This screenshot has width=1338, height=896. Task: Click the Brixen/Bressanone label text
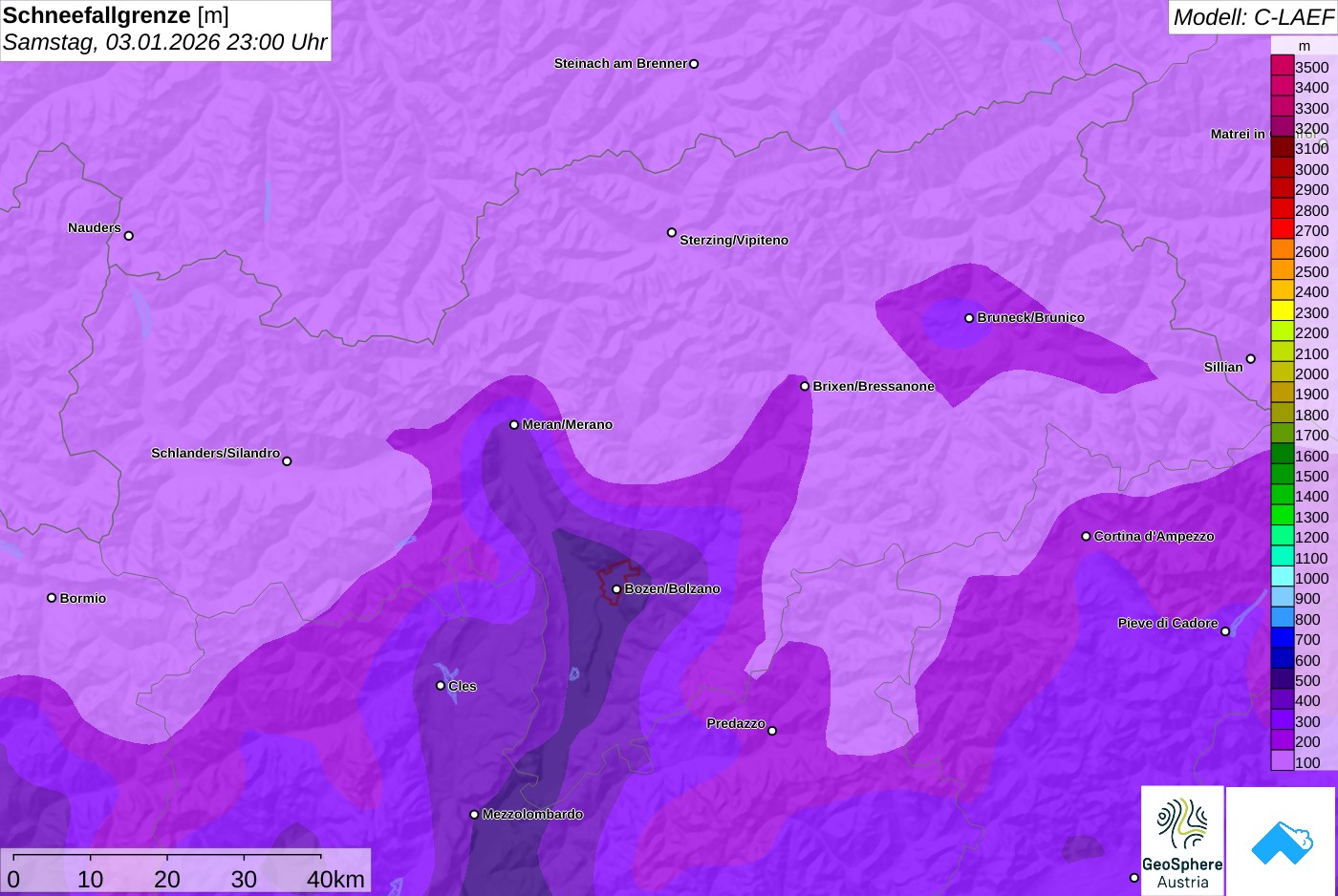pyautogui.click(x=874, y=386)
